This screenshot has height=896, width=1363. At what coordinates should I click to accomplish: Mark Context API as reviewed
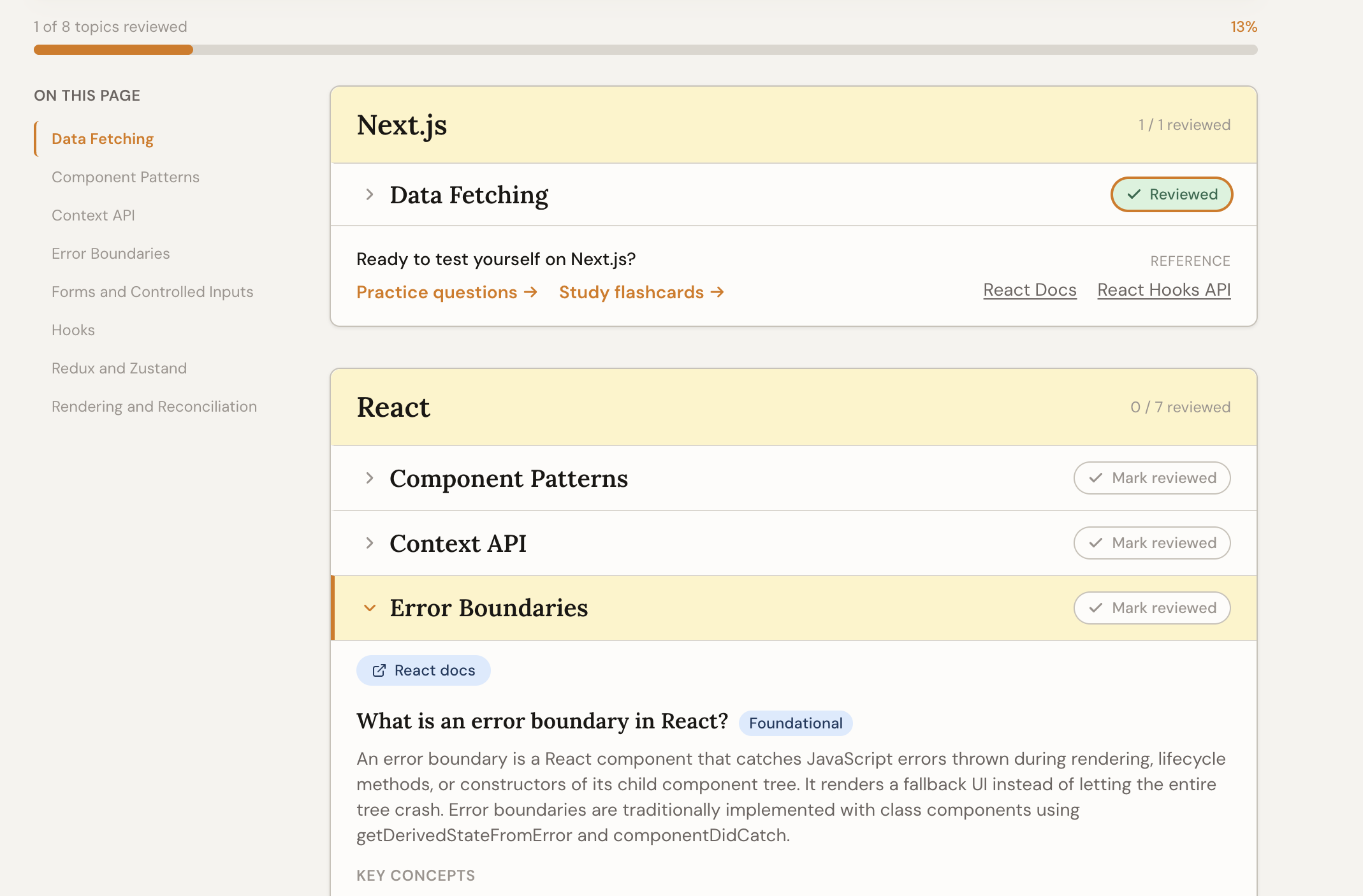pos(1152,543)
